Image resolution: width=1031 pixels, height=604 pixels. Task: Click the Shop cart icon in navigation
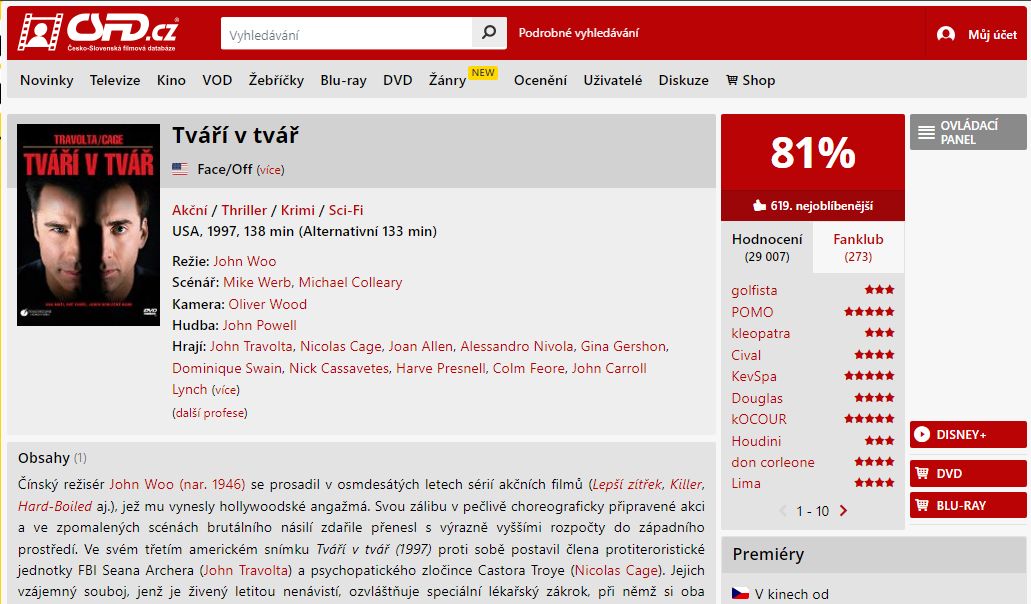click(732, 80)
